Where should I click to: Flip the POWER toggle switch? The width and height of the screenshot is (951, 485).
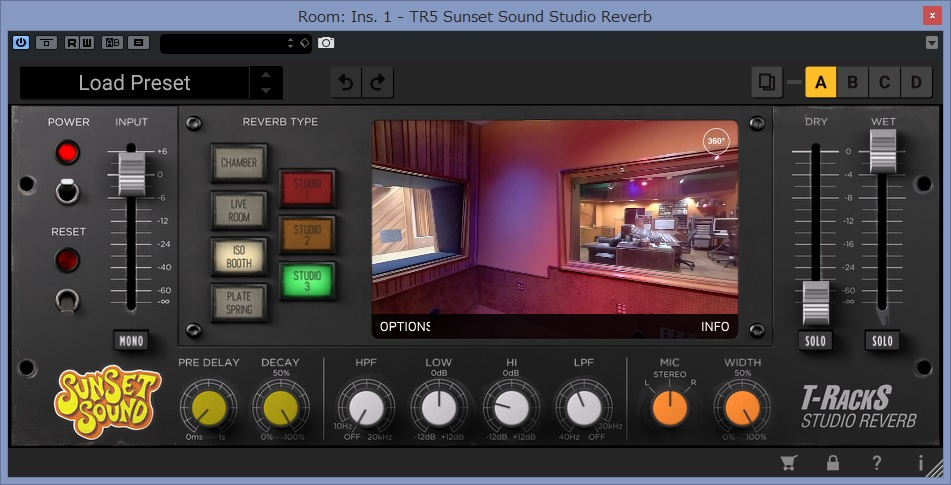pyautogui.click(x=67, y=191)
